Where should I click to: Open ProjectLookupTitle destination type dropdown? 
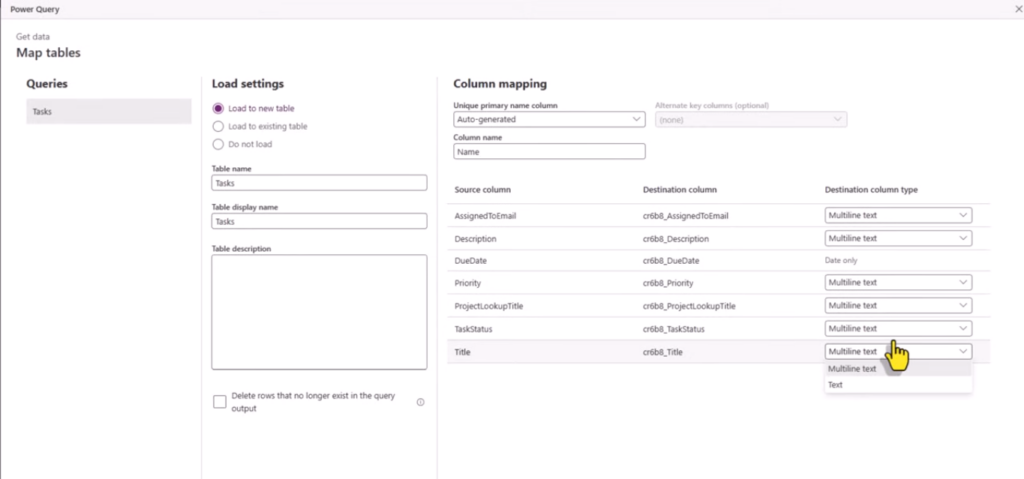pos(898,305)
